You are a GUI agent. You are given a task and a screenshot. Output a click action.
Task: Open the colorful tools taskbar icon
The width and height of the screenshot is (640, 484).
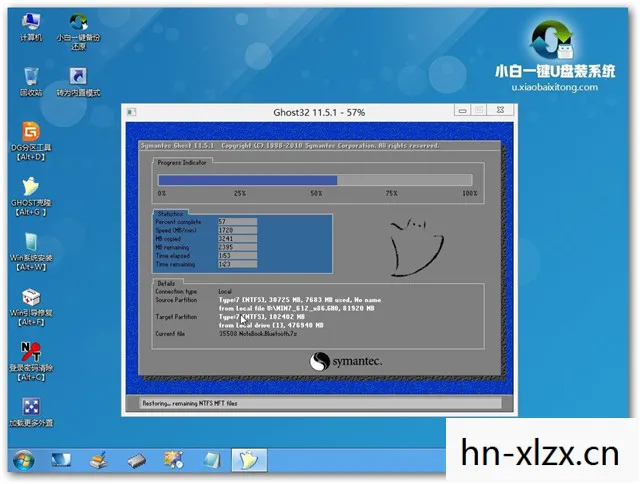tap(174, 460)
